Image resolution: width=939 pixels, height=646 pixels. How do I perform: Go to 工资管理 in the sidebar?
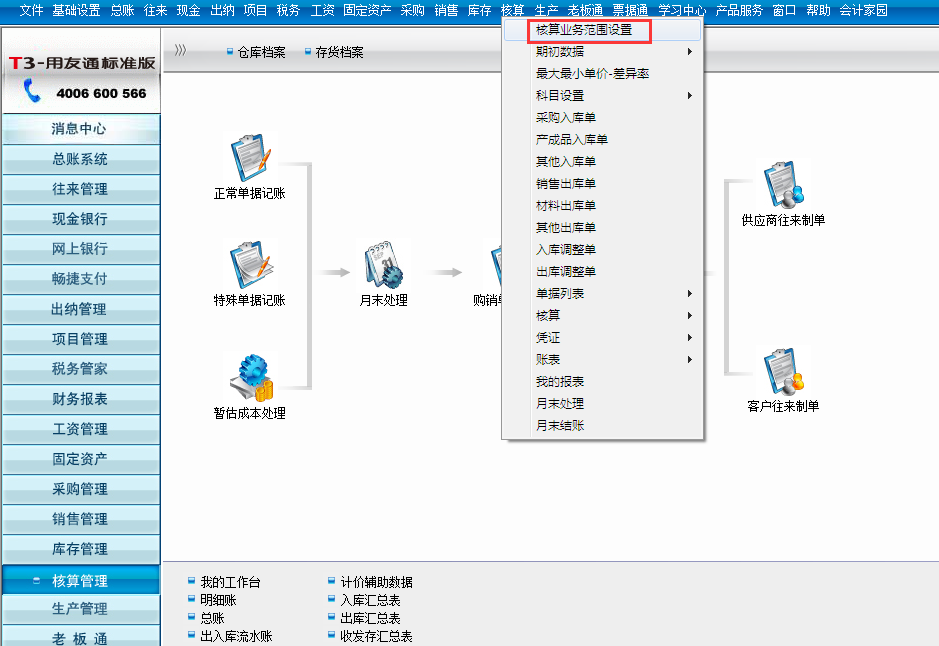coord(81,429)
